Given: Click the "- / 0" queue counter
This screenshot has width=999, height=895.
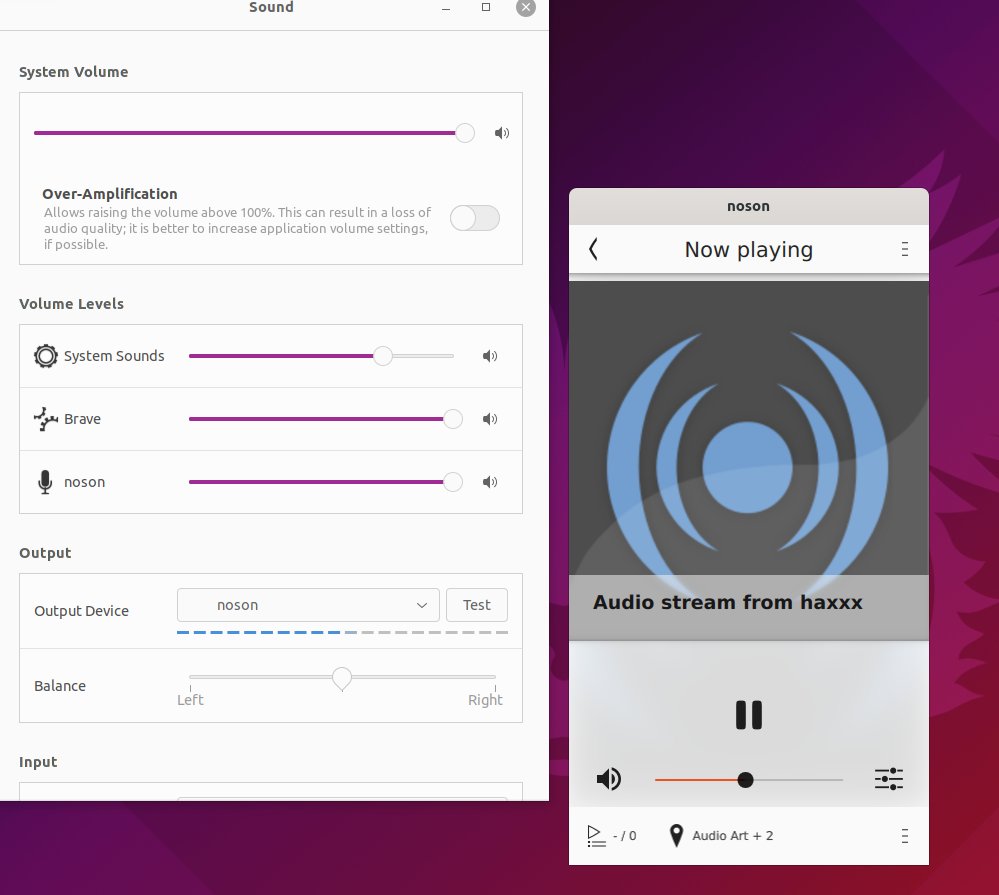Looking at the screenshot, I should [x=624, y=836].
